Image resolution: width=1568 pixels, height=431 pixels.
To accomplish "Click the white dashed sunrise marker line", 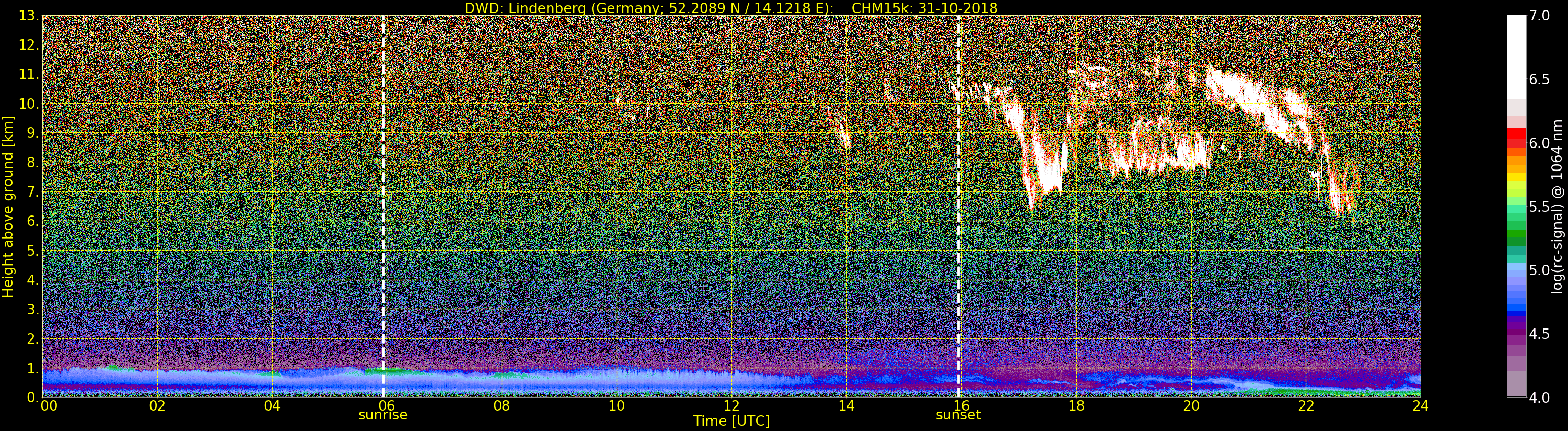I will tap(384, 206).
